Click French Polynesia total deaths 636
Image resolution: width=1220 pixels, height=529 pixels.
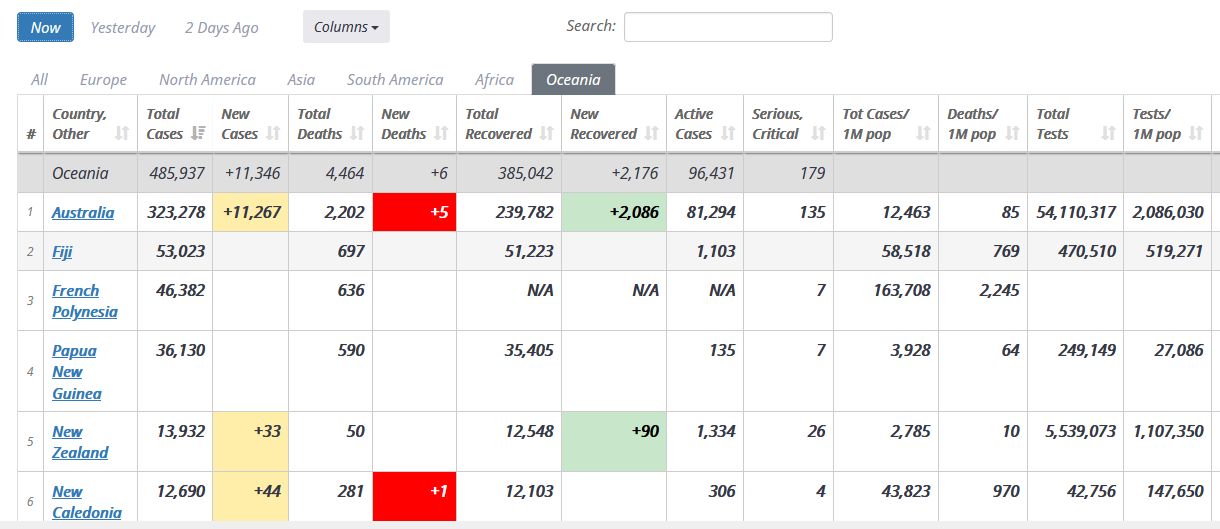coord(350,291)
